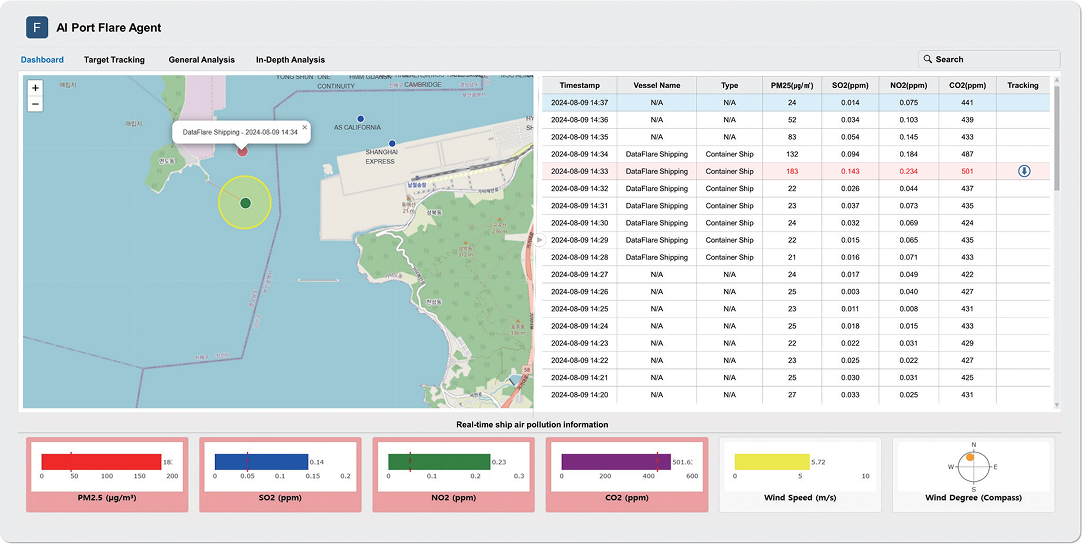
Task: Click the PM25 column header
Action: (792, 85)
